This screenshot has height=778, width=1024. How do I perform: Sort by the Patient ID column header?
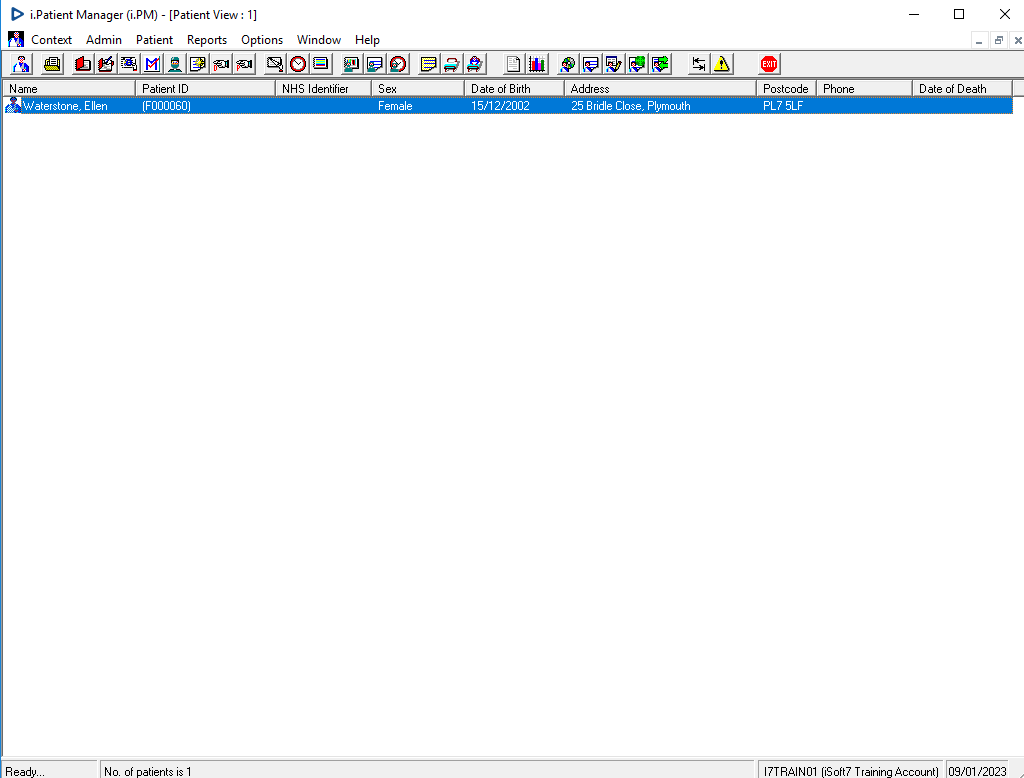pos(205,88)
